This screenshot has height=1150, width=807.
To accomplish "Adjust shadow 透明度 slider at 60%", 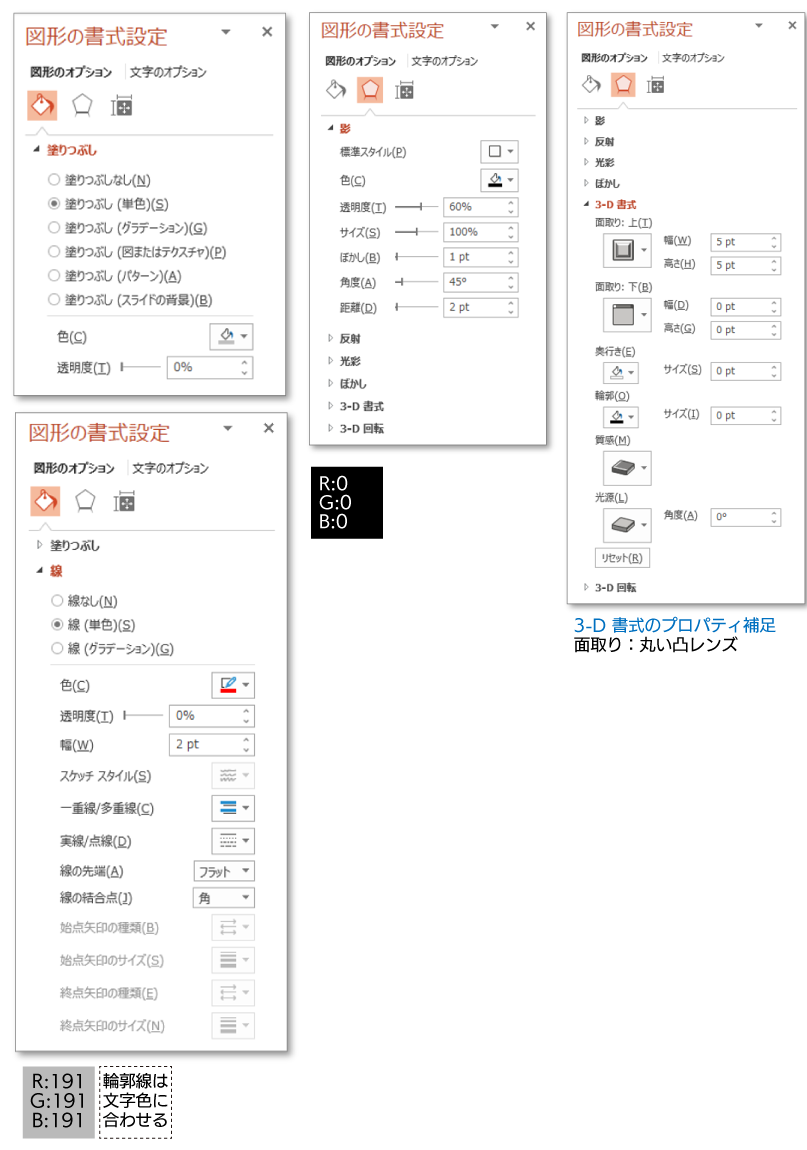I will (x=421, y=207).
